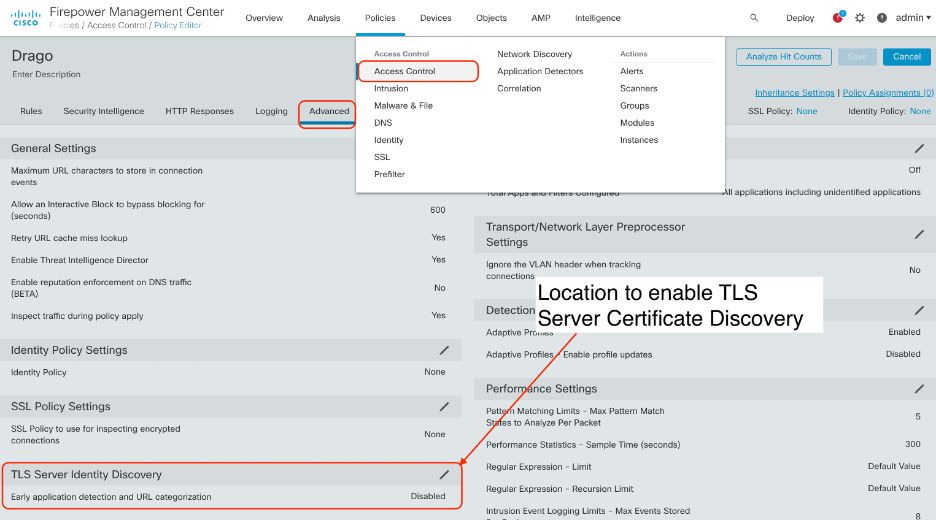The height and width of the screenshot is (520, 936).
Task: Open the Objects menu
Action: pos(491,18)
